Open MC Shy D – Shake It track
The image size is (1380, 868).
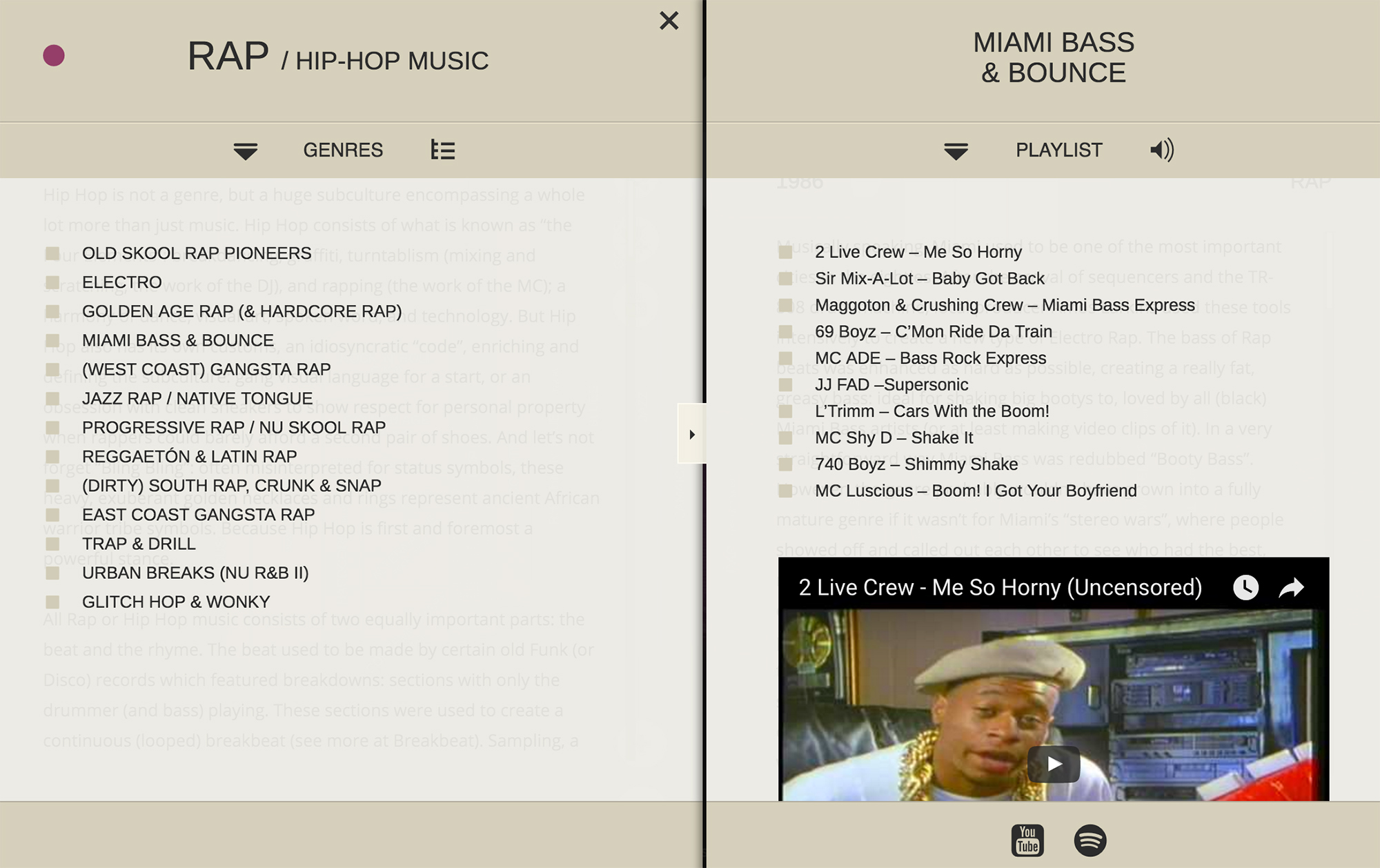coord(894,437)
